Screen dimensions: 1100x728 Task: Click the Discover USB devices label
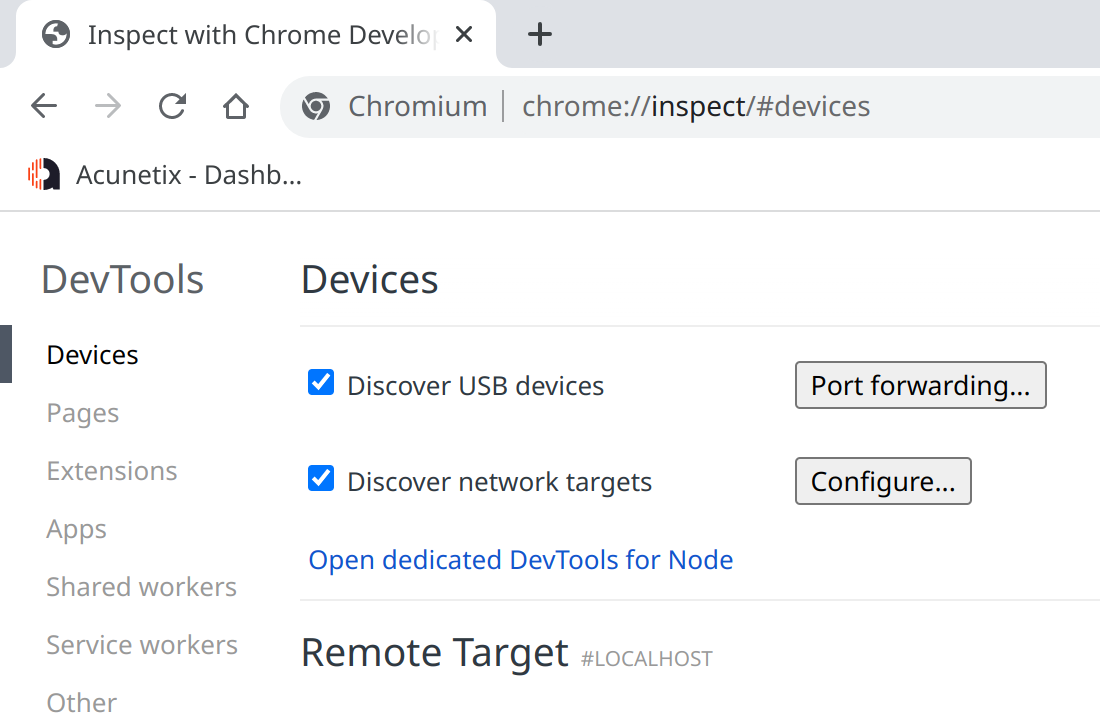(x=476, y=386)
